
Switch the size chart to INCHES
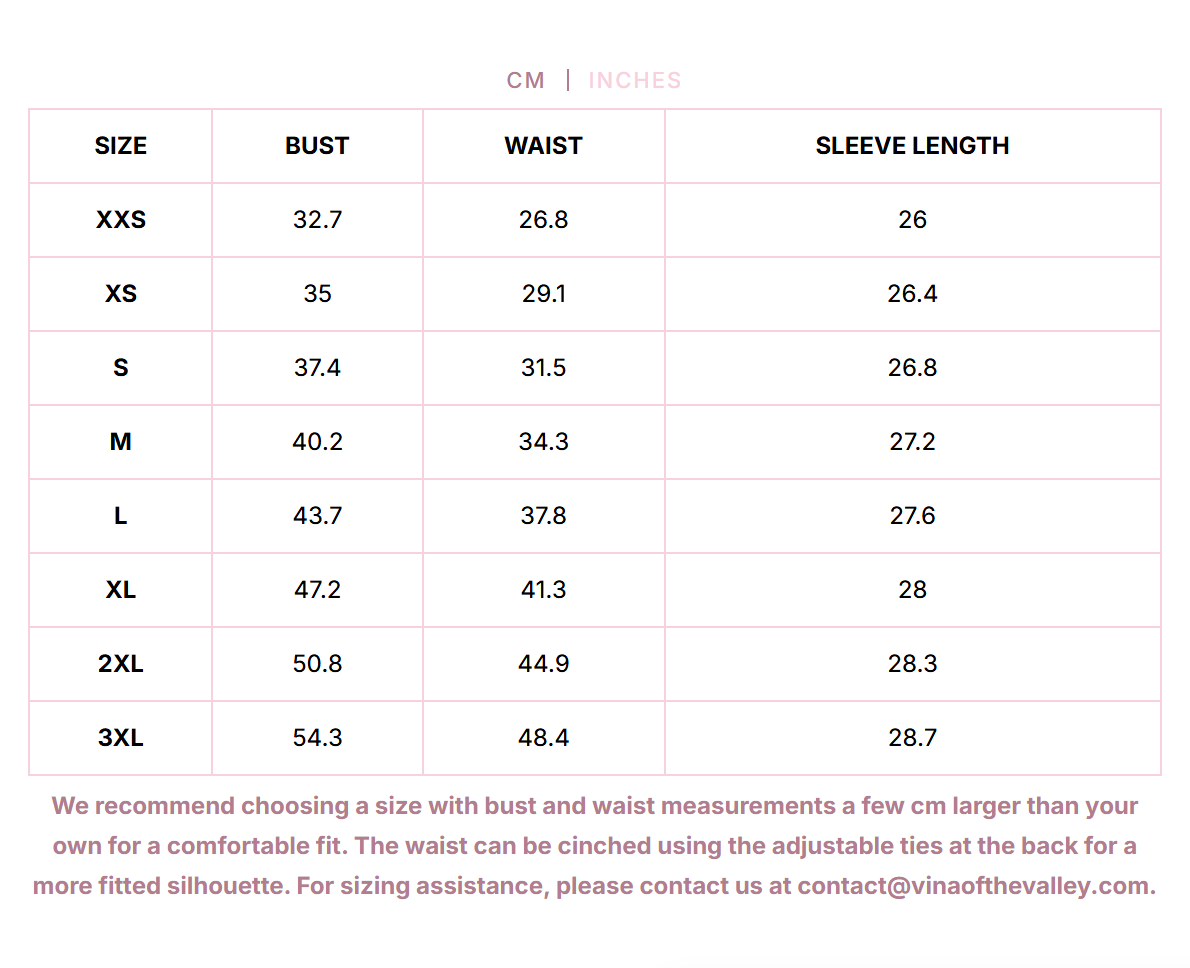[x=634, y=80]
